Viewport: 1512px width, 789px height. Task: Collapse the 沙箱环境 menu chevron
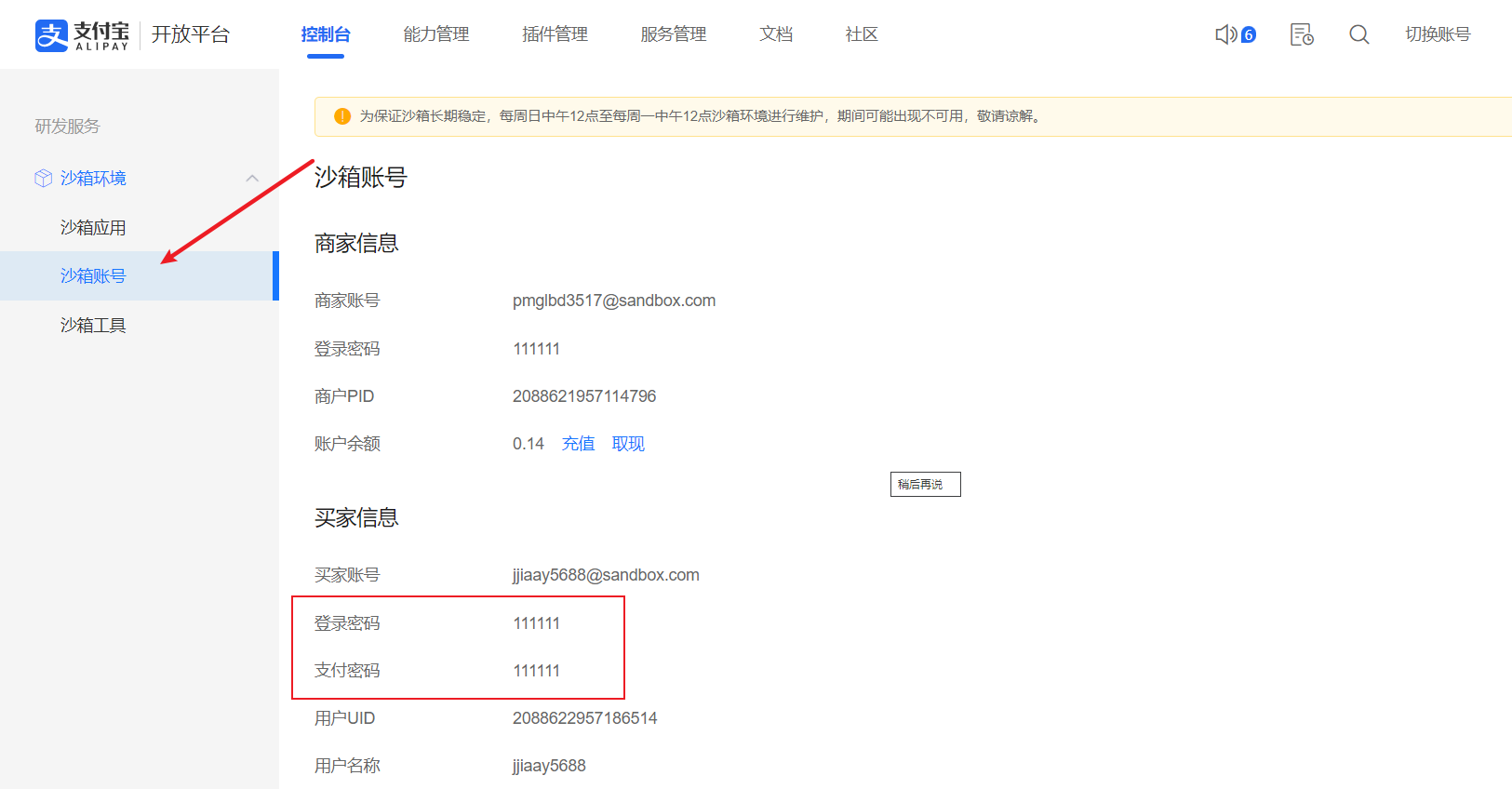pos(252,178)
